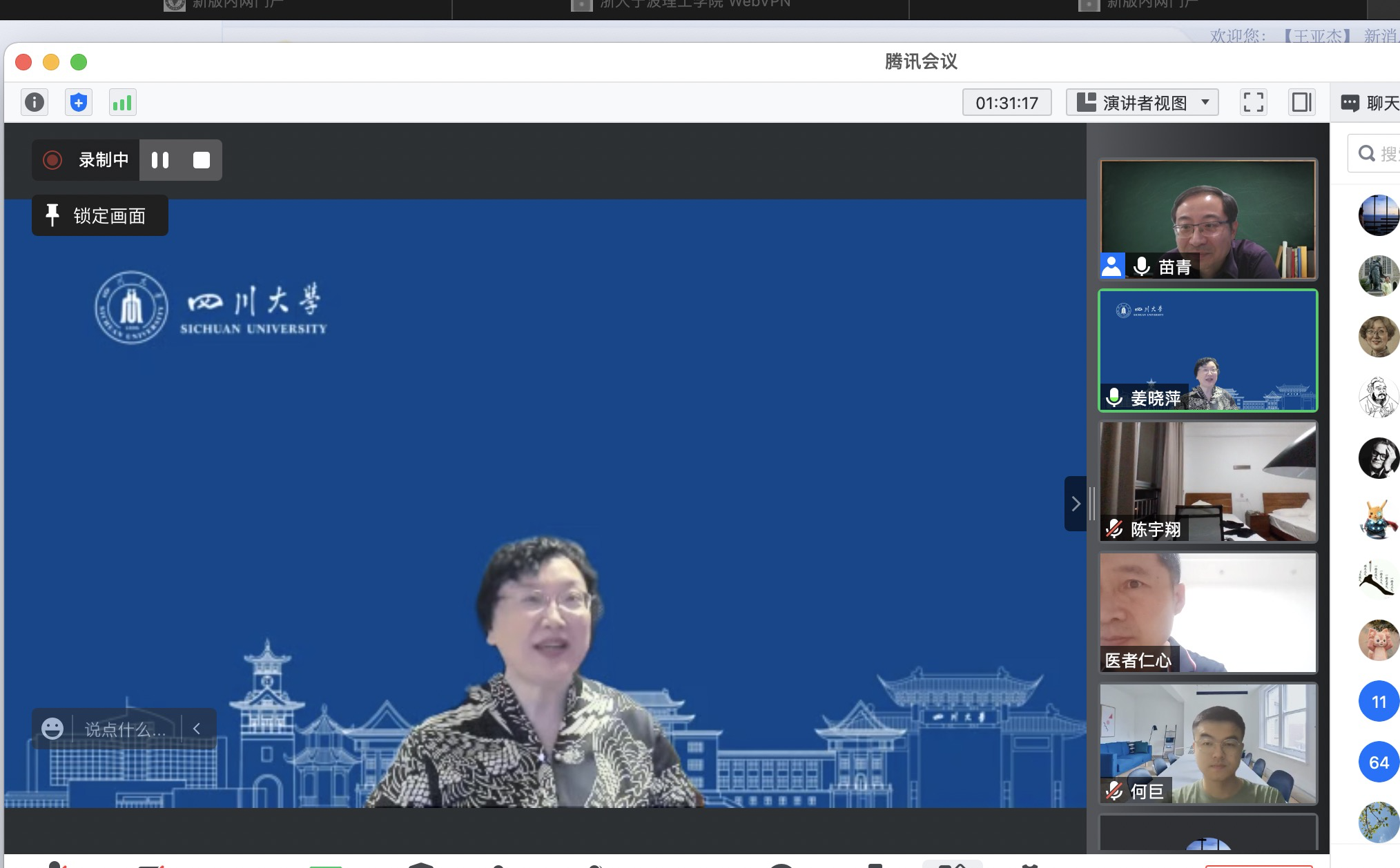Stop the recording with square button
1400x868 pixels.
[x=202, y=160]
